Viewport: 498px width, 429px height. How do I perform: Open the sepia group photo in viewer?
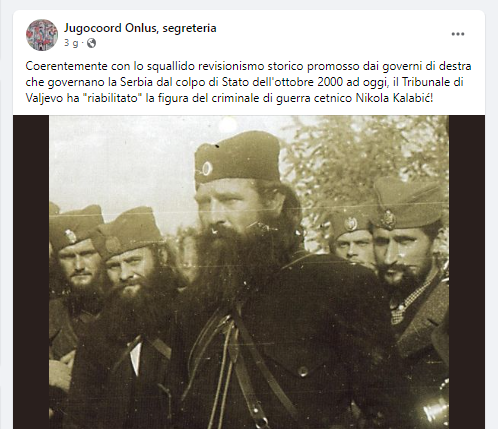tap(249, 272)
